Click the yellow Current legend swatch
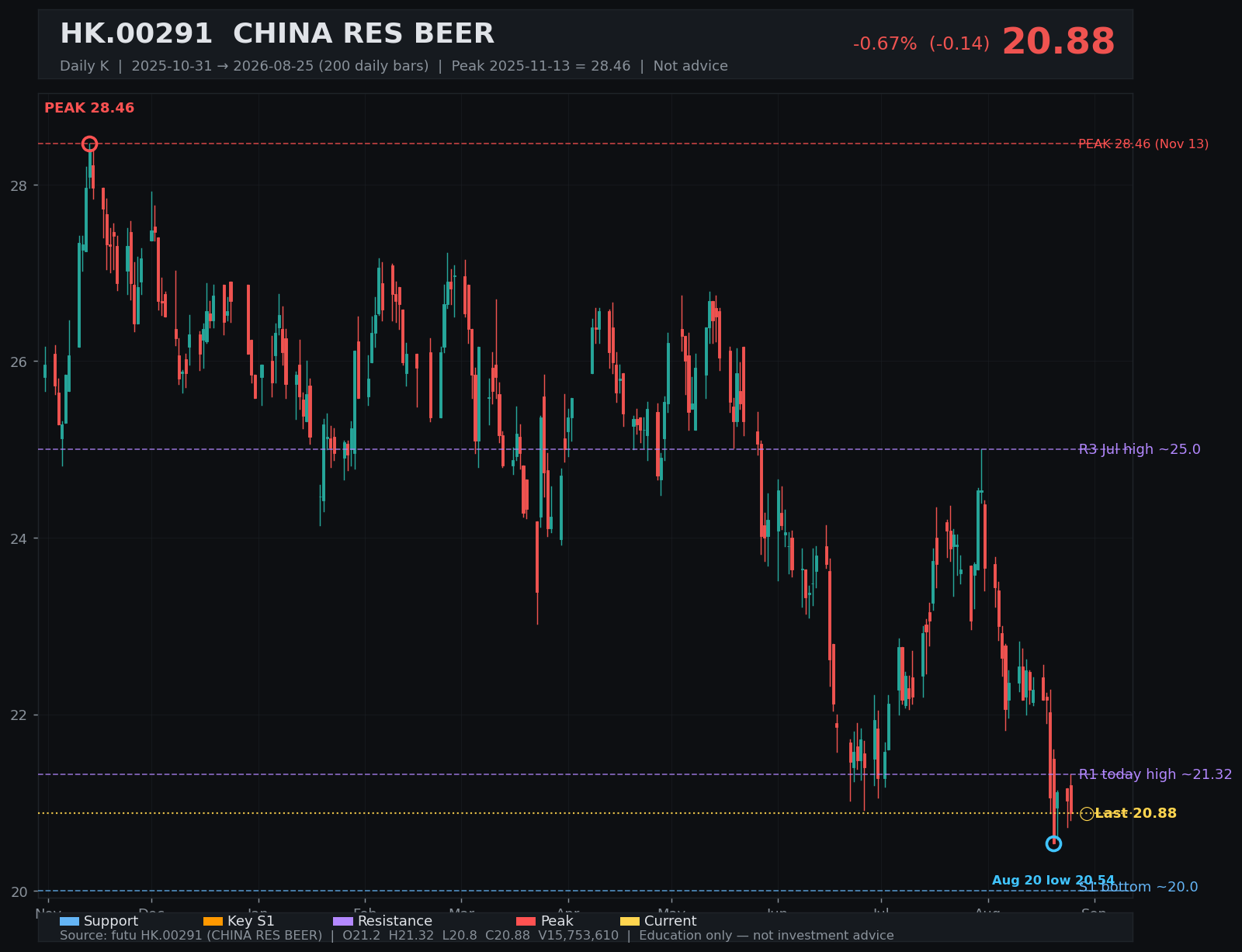The image size is (1242, 952). pyautogui.click(x=630, y=921)
